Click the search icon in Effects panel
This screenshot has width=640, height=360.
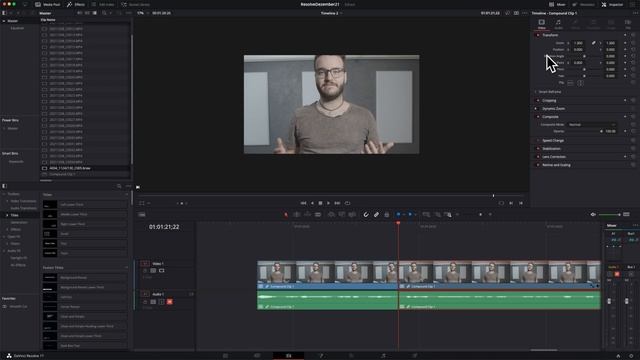pyautogui.click(x=119, y=186)
